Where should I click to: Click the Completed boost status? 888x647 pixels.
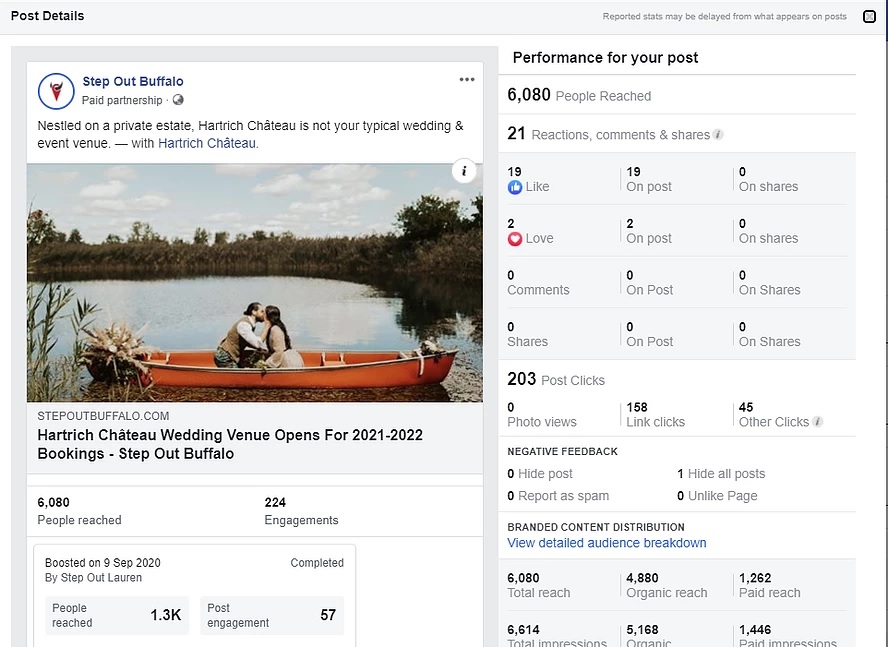[317, 563]
